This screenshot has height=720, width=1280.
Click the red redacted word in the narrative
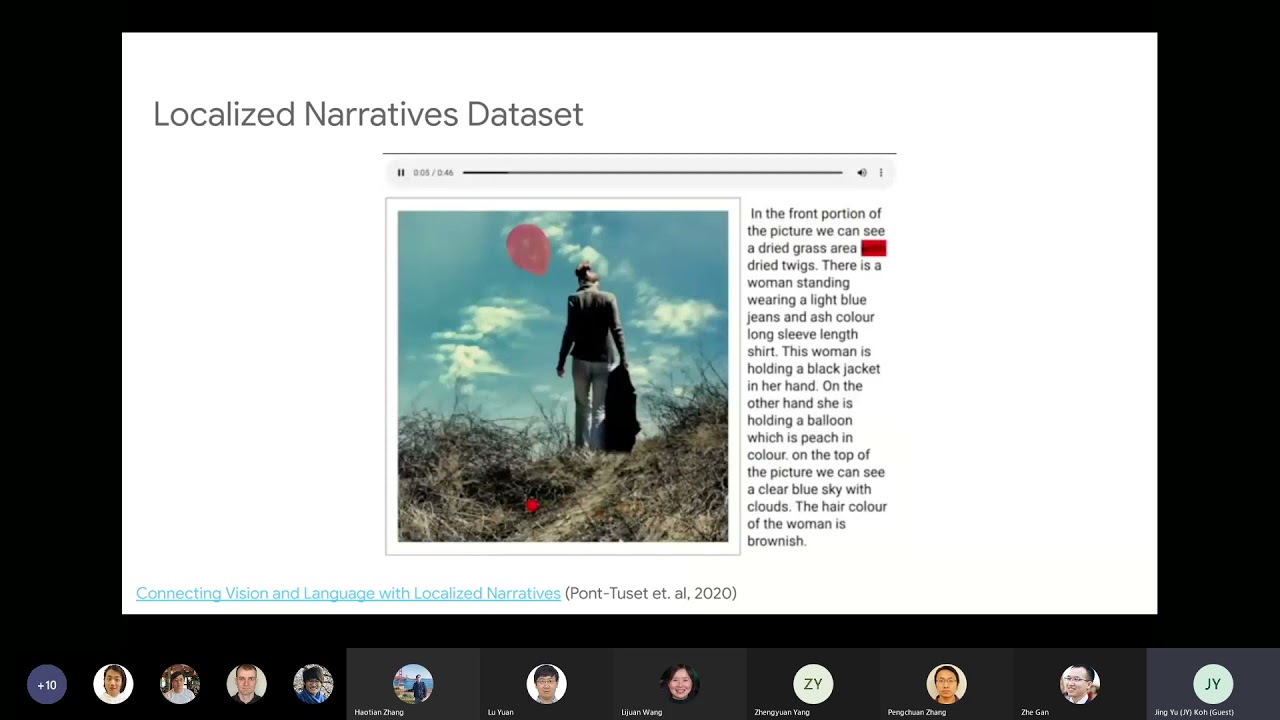(x=872, y=248)
